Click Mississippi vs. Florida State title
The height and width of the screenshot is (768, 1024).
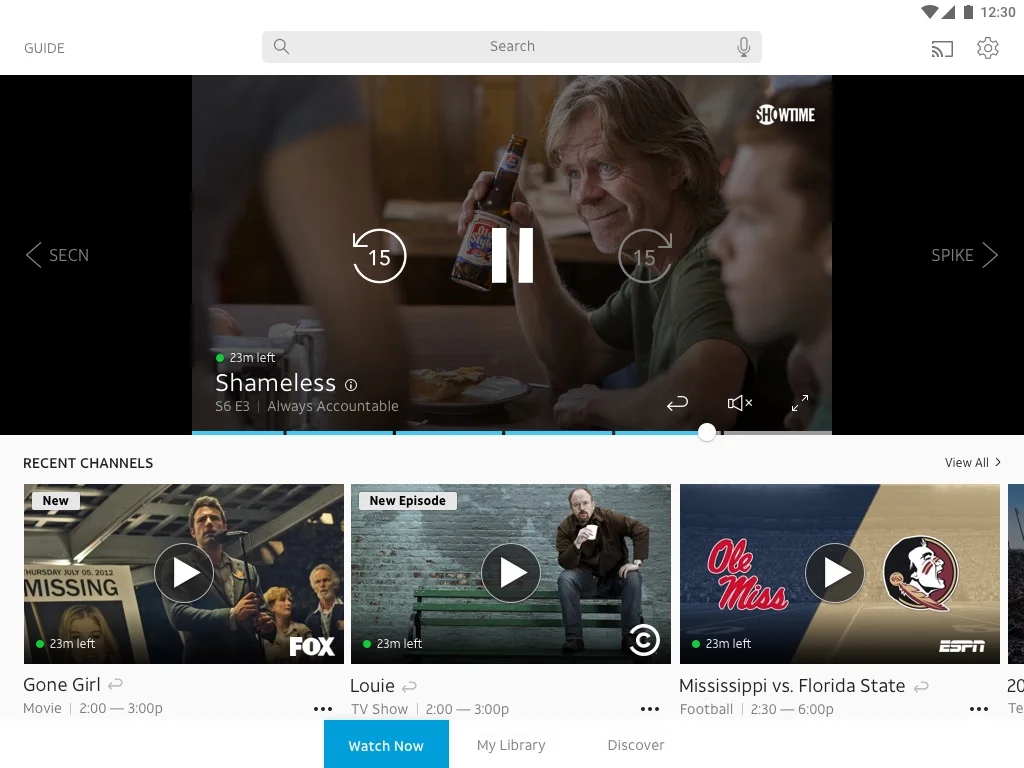[x=792, y=686]
